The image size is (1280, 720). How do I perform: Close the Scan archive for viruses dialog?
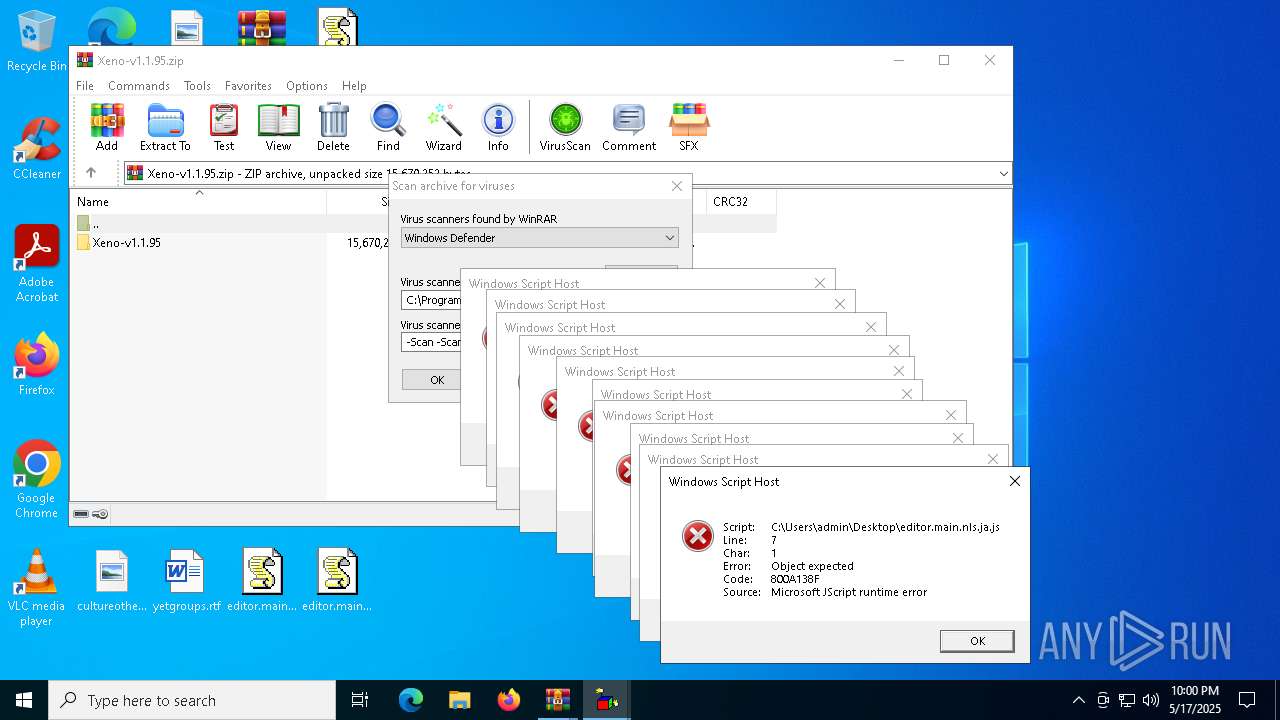pyautogui.click(x=677, y=186)
